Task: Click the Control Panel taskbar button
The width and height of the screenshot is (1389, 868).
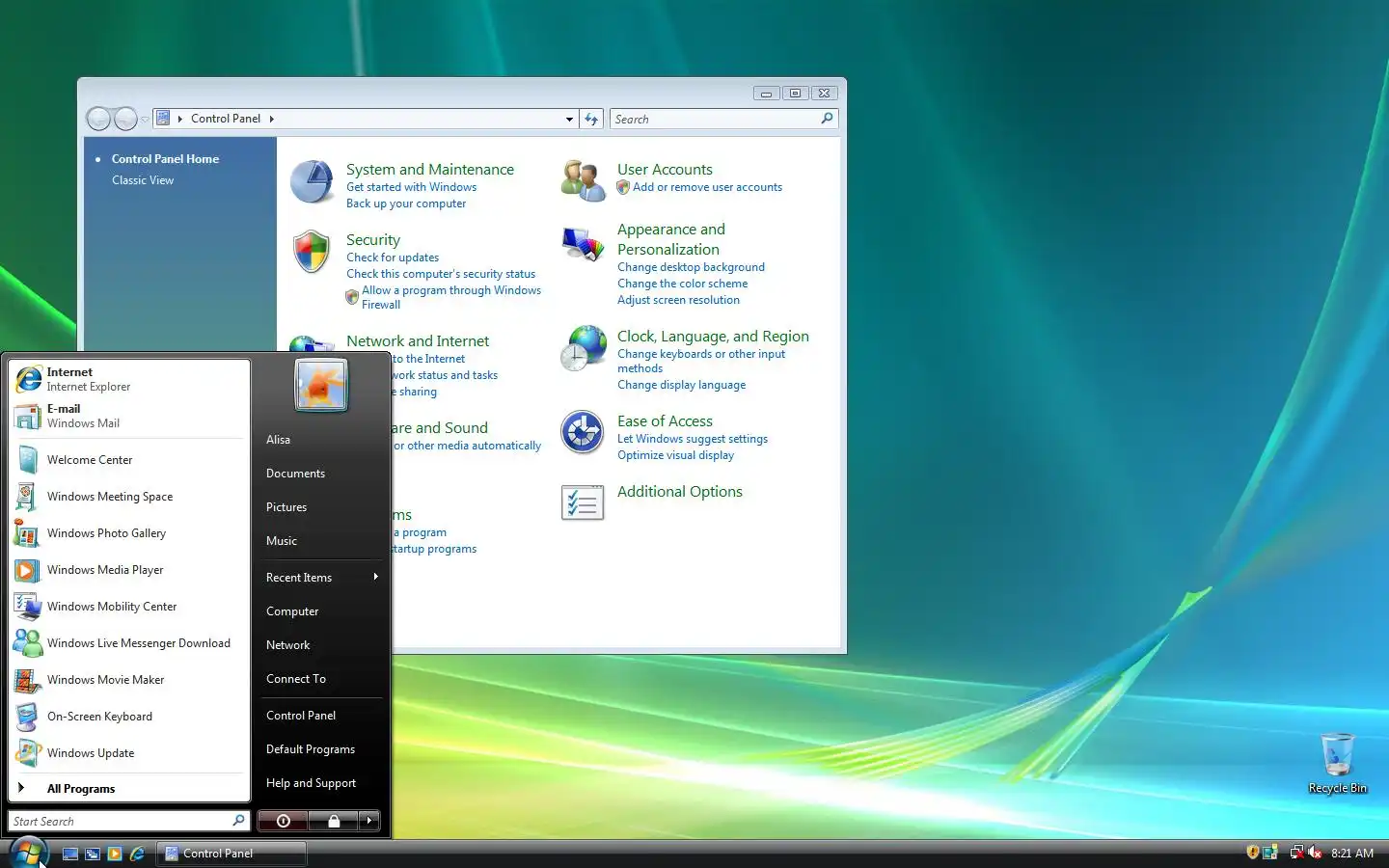Action: [x=231, y=854]
